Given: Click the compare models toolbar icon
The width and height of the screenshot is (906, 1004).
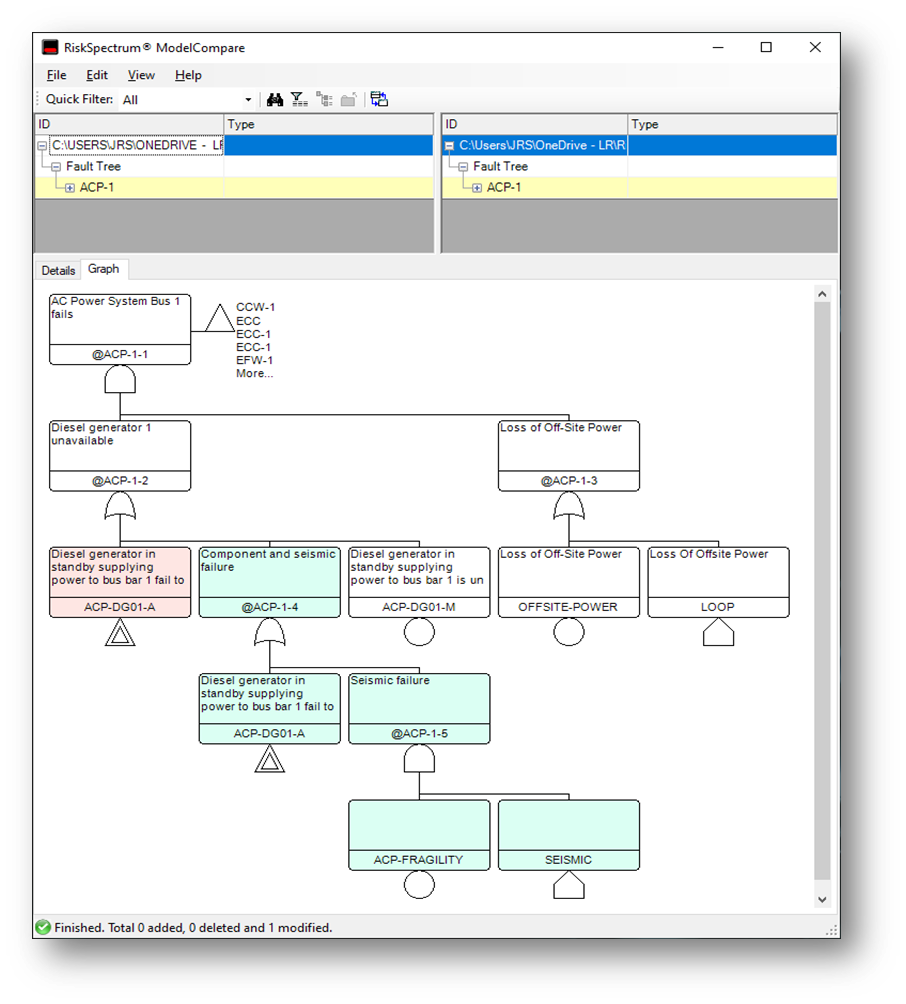Looking at the screenshot, I should pos(379,99).
